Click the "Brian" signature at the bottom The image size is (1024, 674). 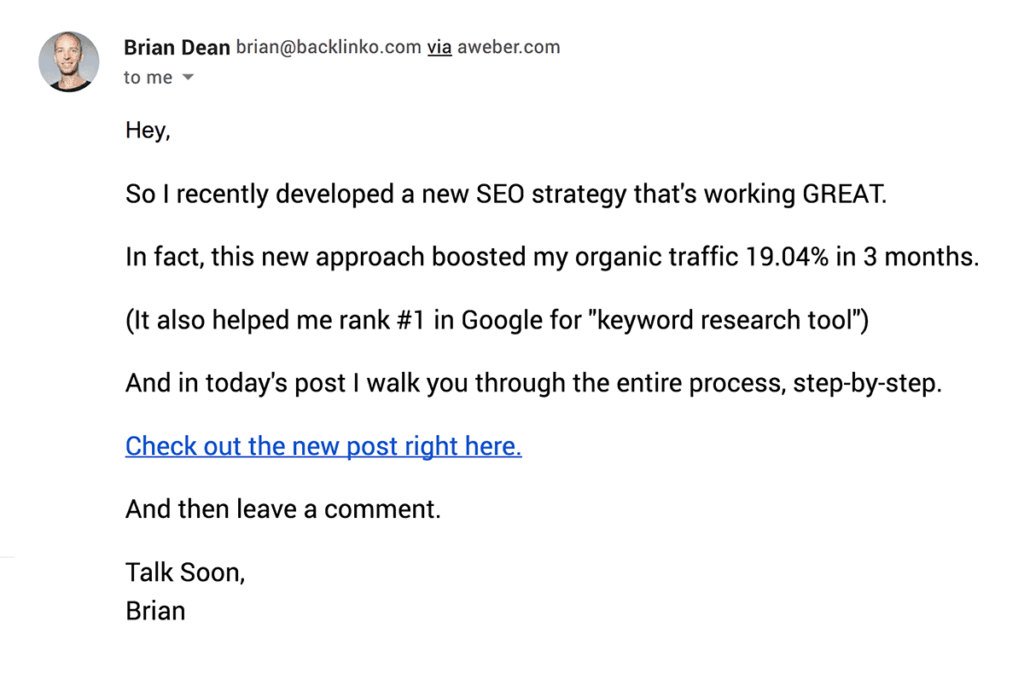tap(155, 610)
